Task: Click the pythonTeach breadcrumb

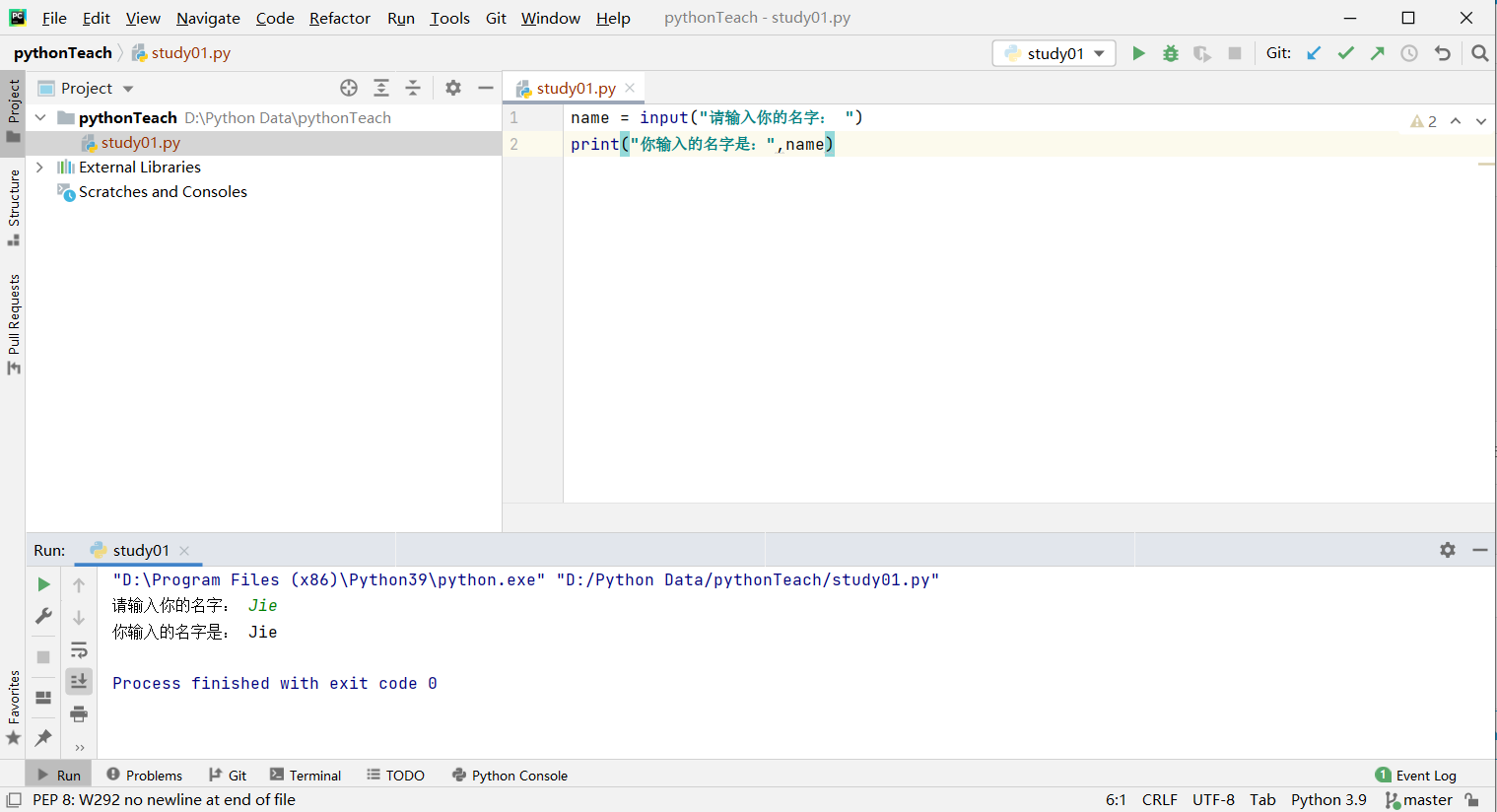Action: [63, 53]
